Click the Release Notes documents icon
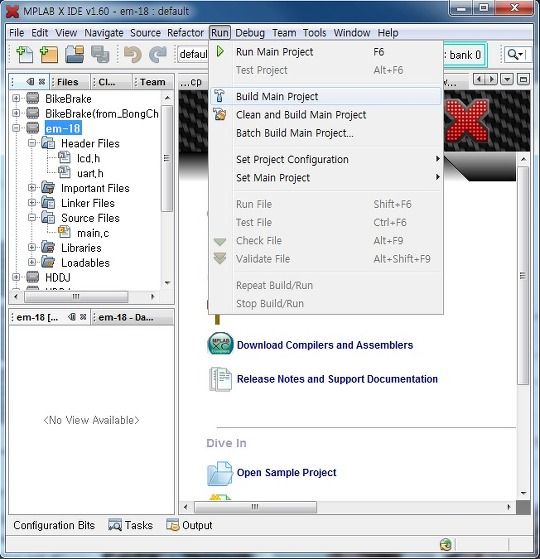The height and width of the screenshot is (559, 540). [x=220, y=379]
